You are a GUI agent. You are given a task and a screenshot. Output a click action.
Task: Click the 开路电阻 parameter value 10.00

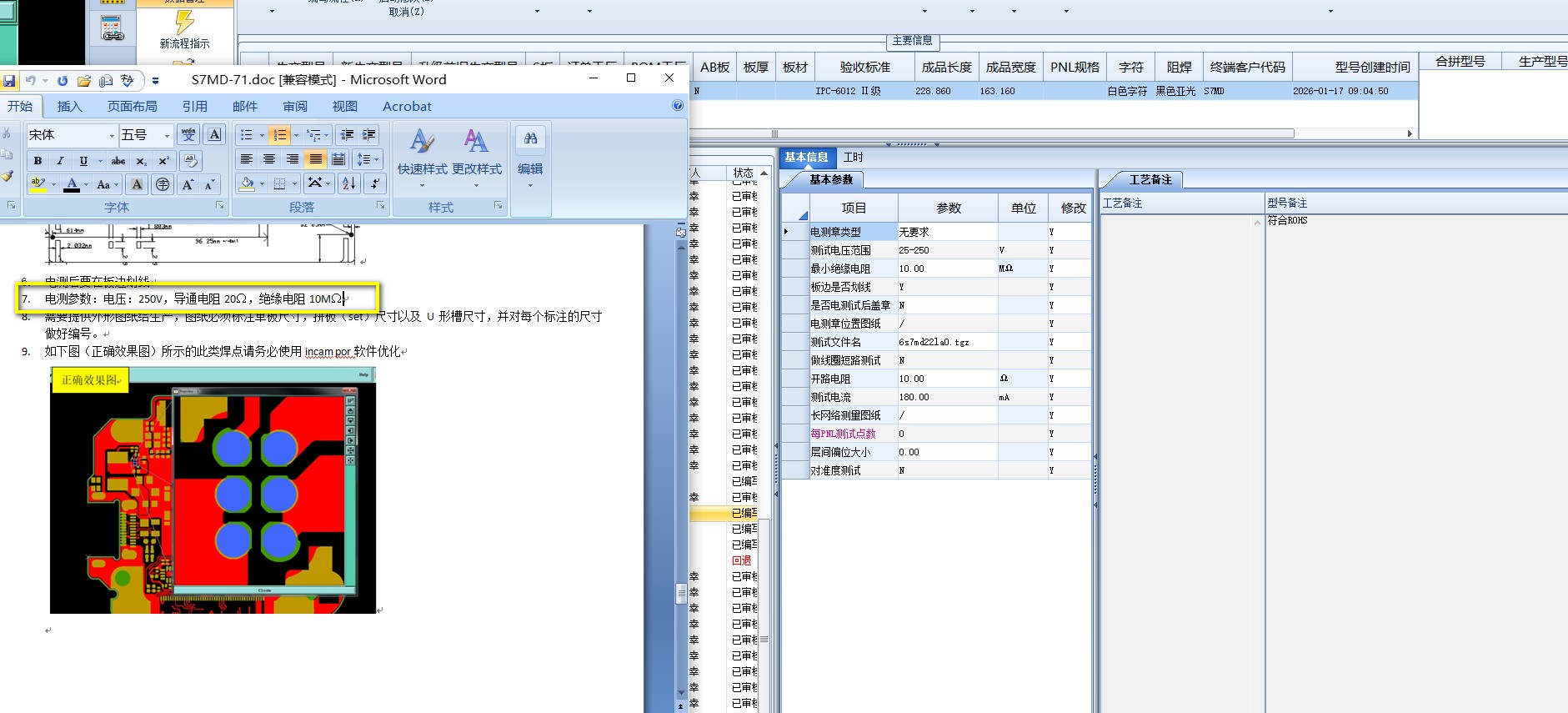click(948, 379)
